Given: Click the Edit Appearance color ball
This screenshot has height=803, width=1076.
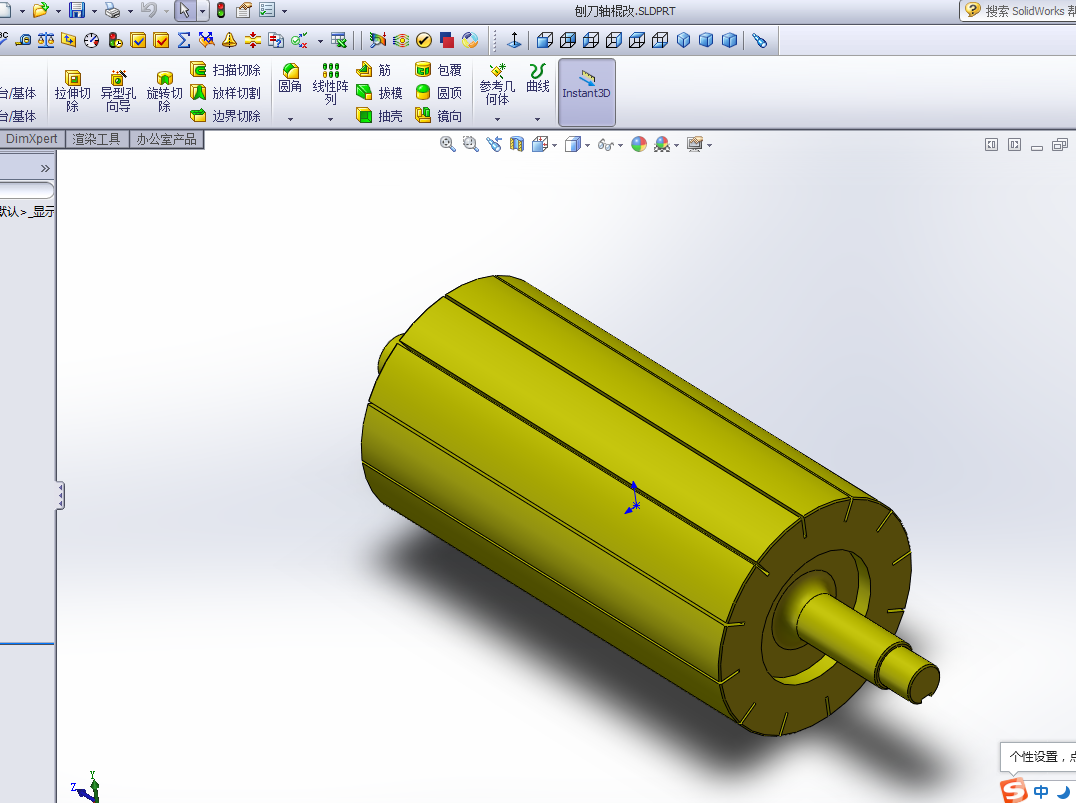Looking at the screenshot, I should click(639, 144).
